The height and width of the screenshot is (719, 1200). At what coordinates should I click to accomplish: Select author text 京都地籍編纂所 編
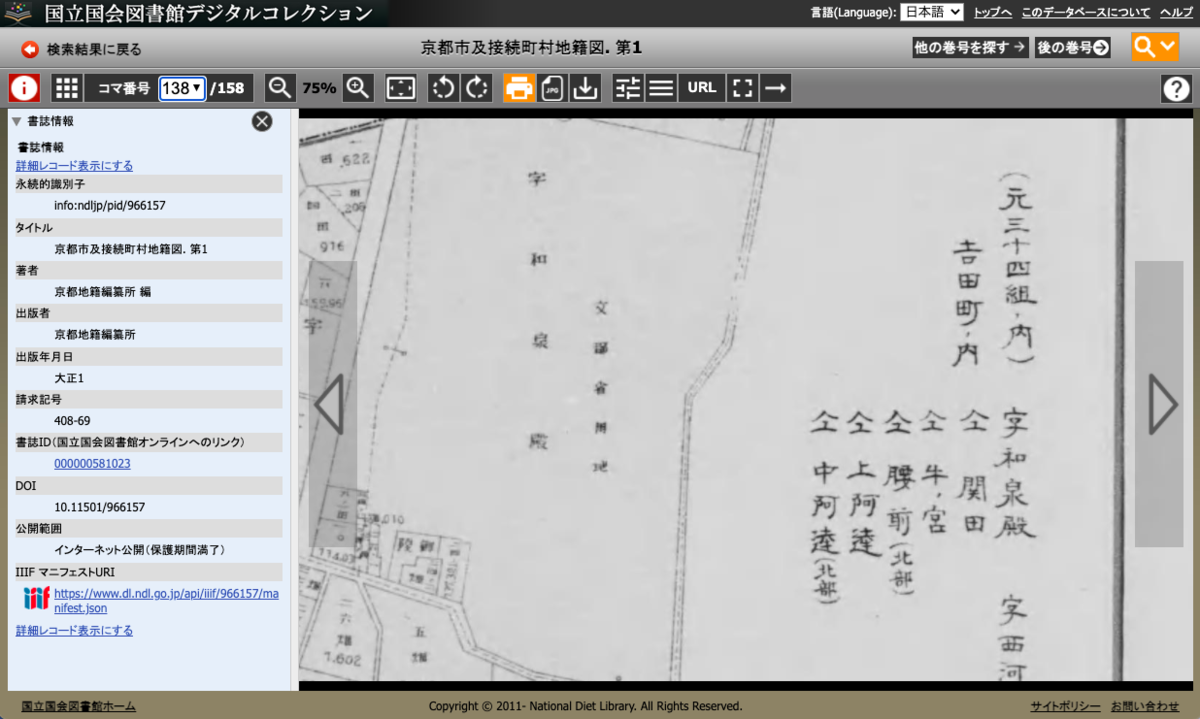(x=102, y=292)
